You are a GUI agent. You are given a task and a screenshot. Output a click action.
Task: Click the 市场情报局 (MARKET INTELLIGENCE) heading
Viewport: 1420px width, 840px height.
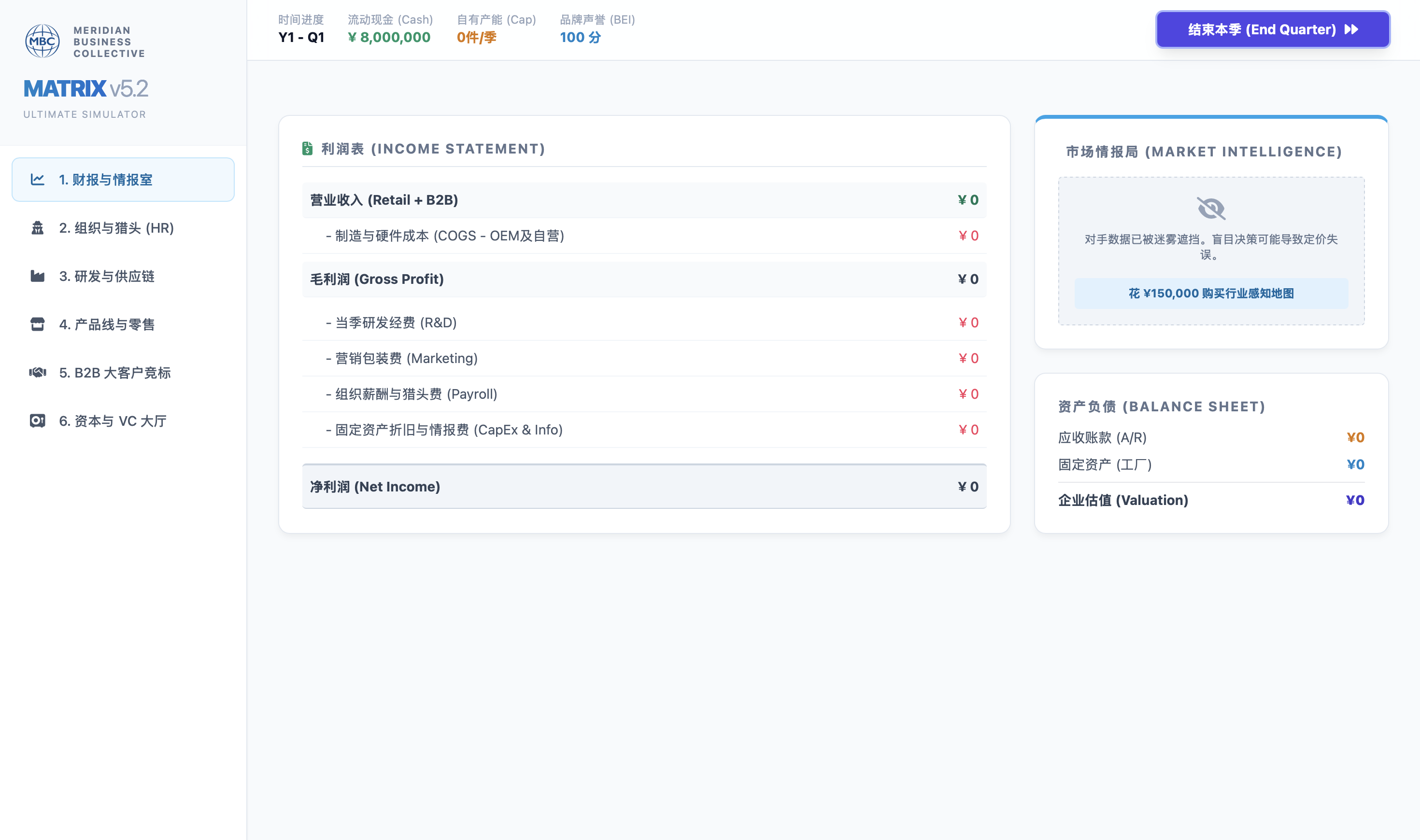[1204, 152]
